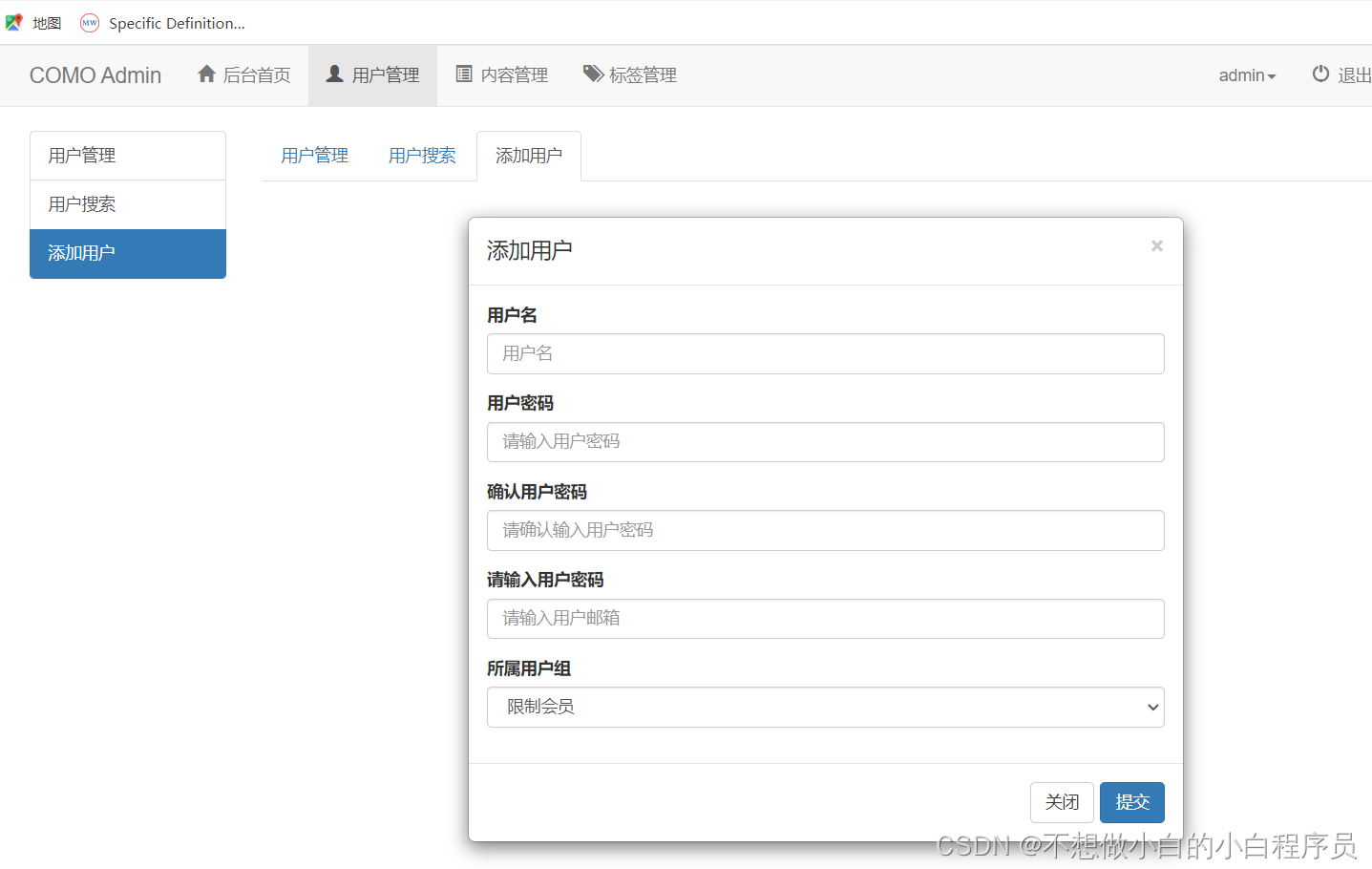This screenshot has width=1372, height=869.
Task: Switch to the 用户搜索 tab
Action: click(x=422, y=156)
